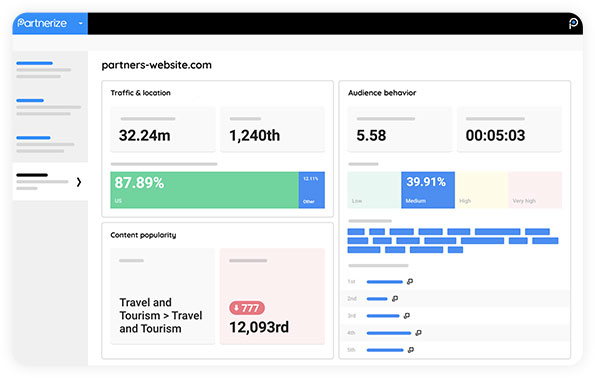Click the Traffic & location panel title
Viewport: 595px width, 378px height.
point(140,93)
